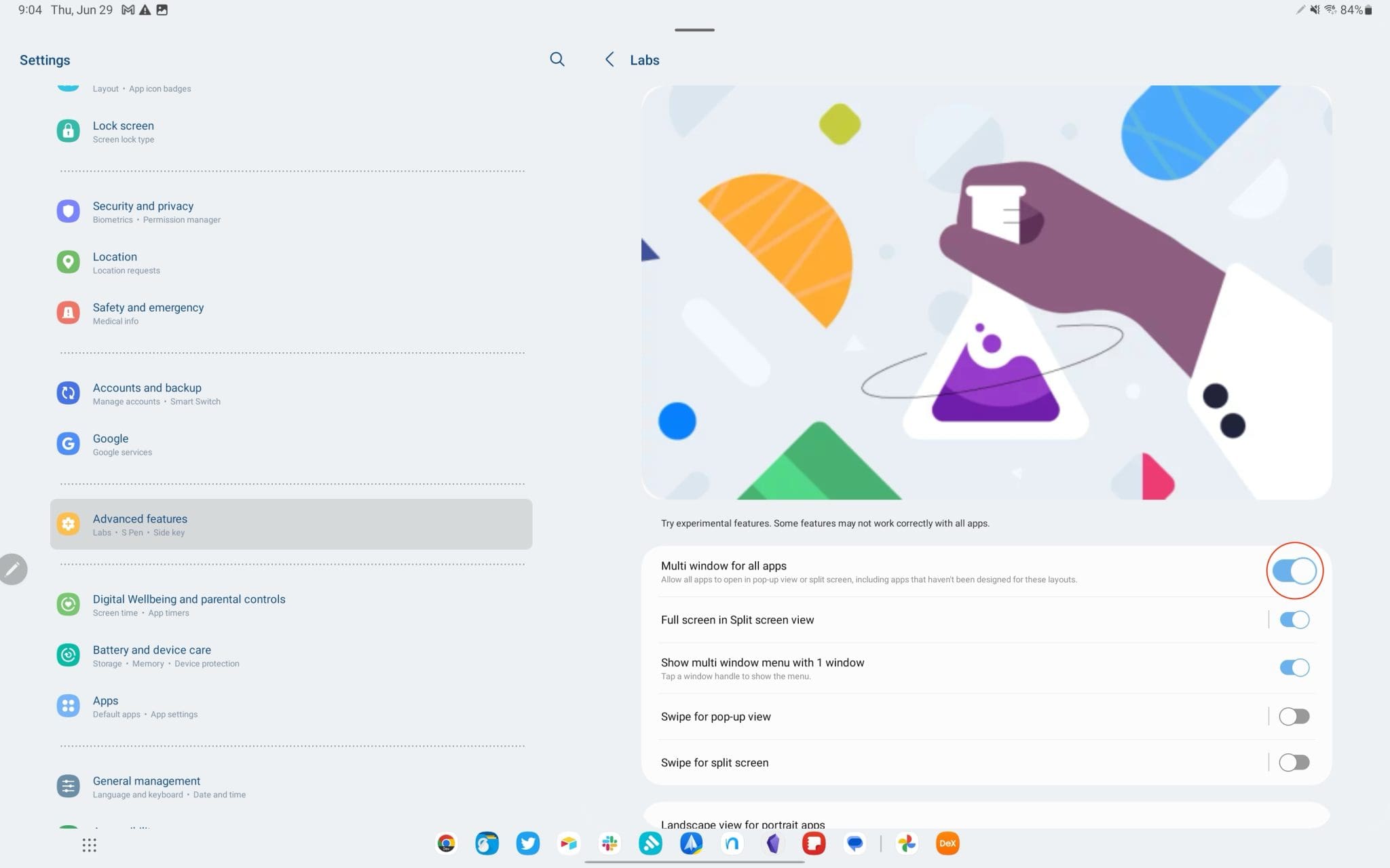
Task: Enable Swipe for pop-up view
Action: point(1294,717)
